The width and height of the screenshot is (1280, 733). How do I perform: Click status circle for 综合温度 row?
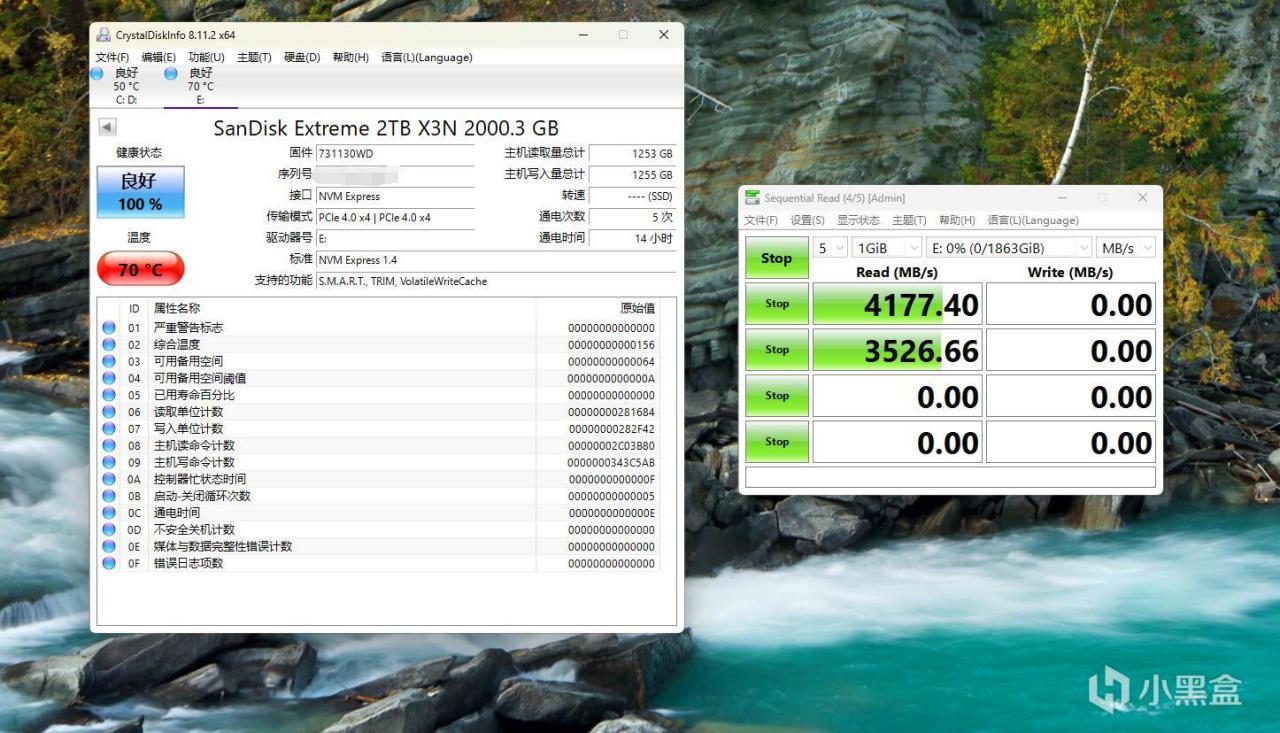point(108,345)
